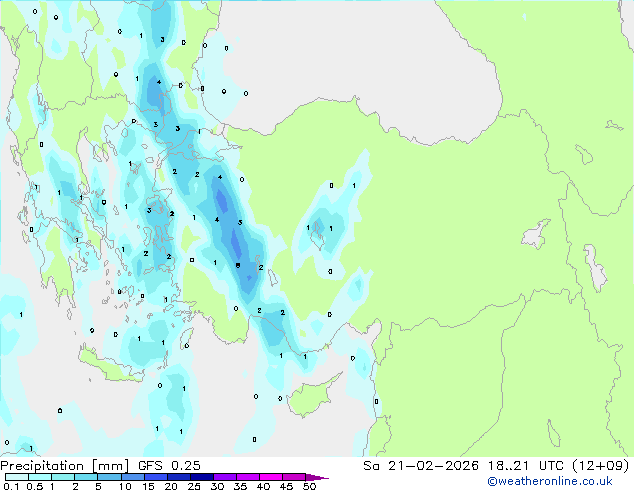Click the 'Precipitation [mm]' title text
Image resolution: width=634 pixels, height=490 pixels.
click(65, 466)
